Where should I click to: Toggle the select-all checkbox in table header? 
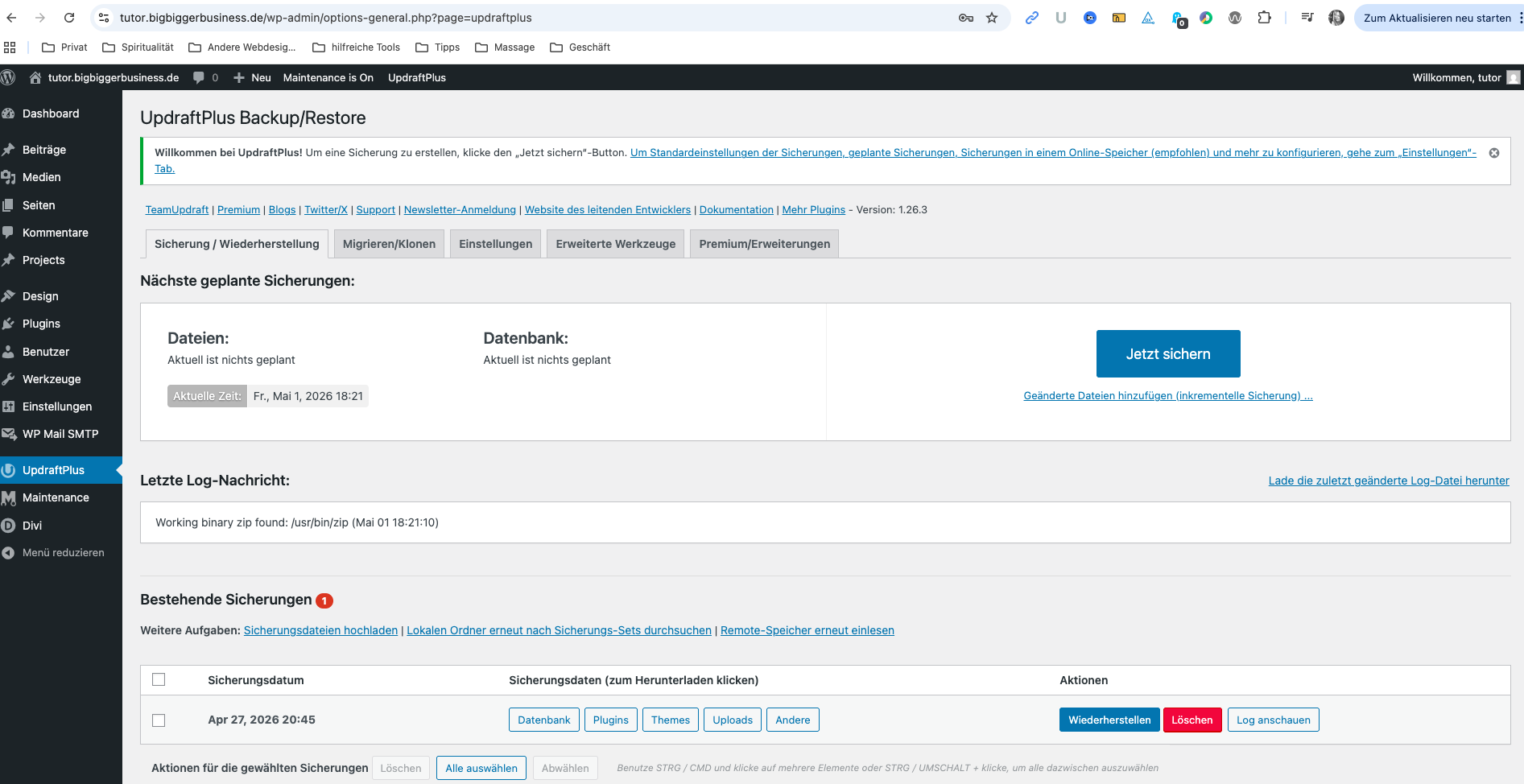(159, 679)
